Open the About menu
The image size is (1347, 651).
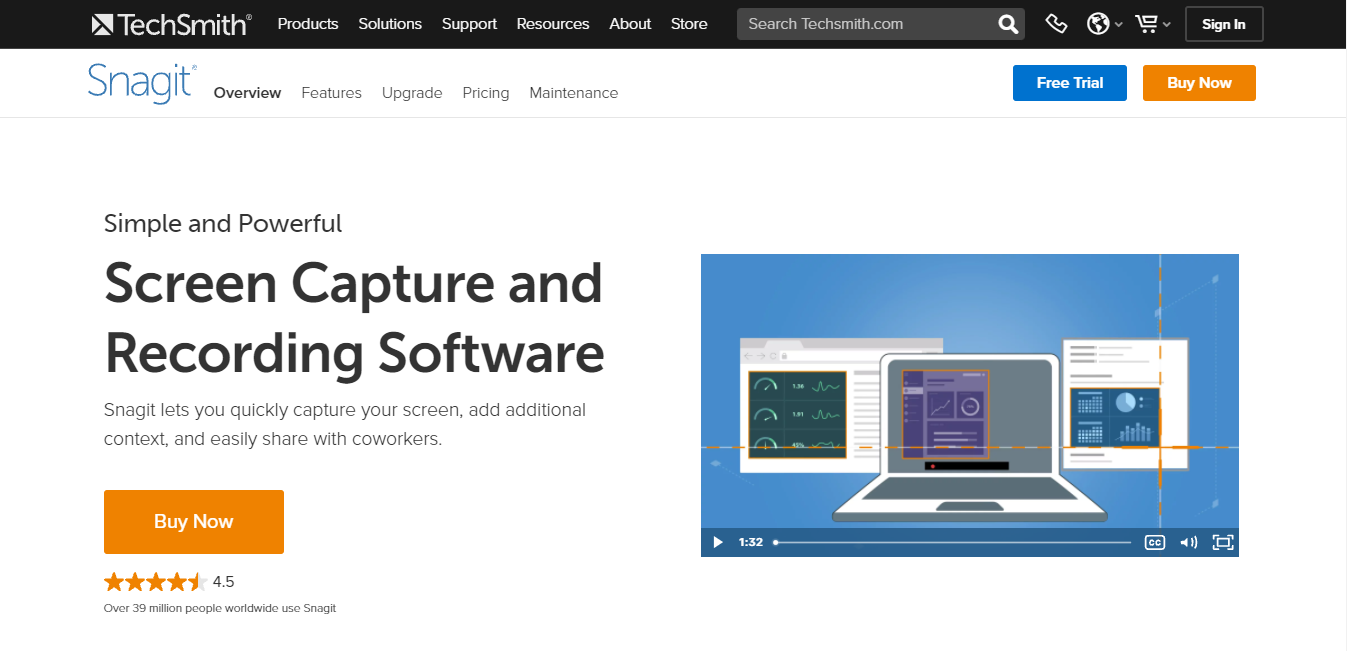[x=630, y=24]
